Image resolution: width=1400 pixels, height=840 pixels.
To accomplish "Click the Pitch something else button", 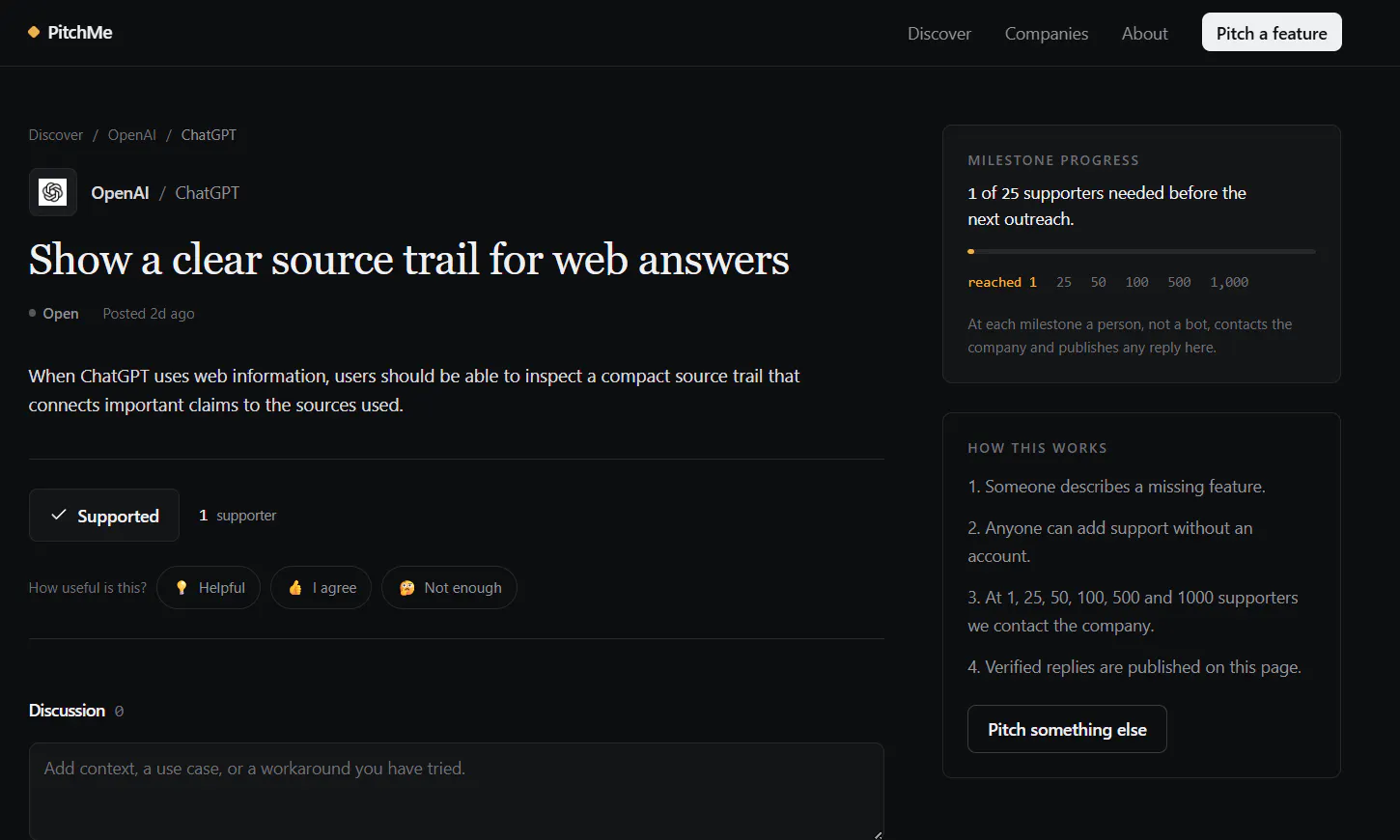I will point(1067,730).
